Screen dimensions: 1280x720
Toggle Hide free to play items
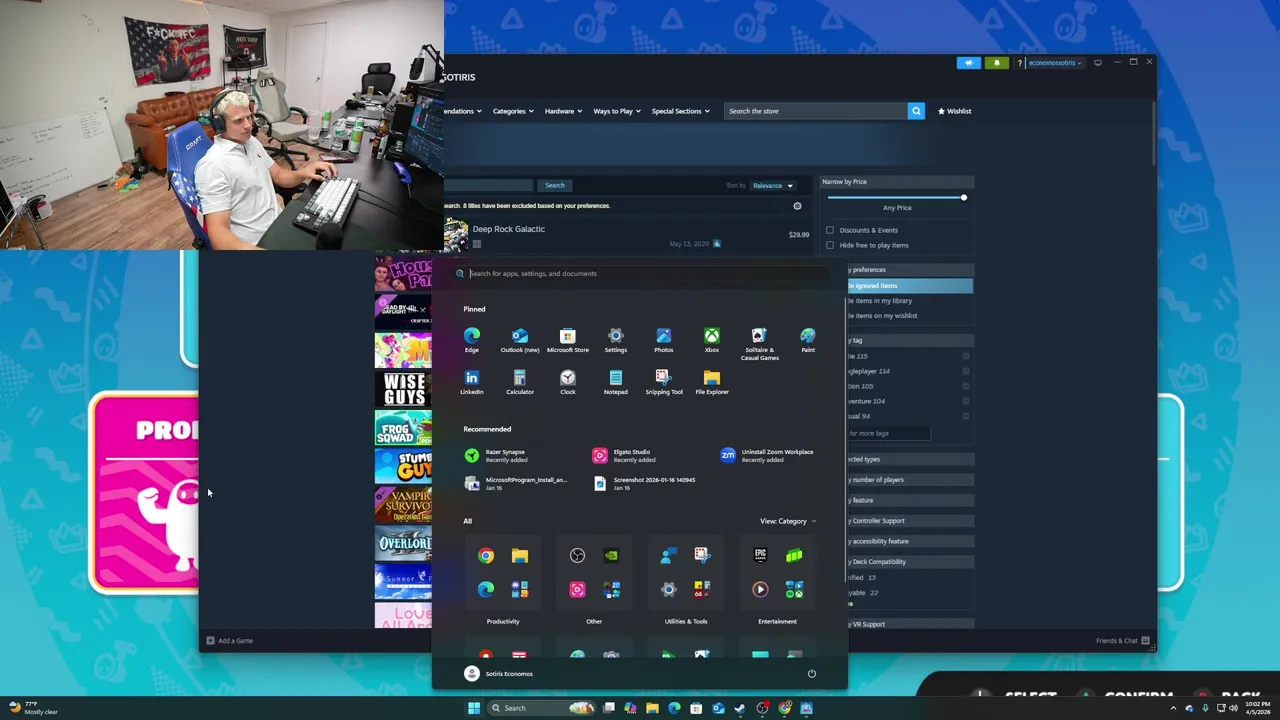pos(830,245)
